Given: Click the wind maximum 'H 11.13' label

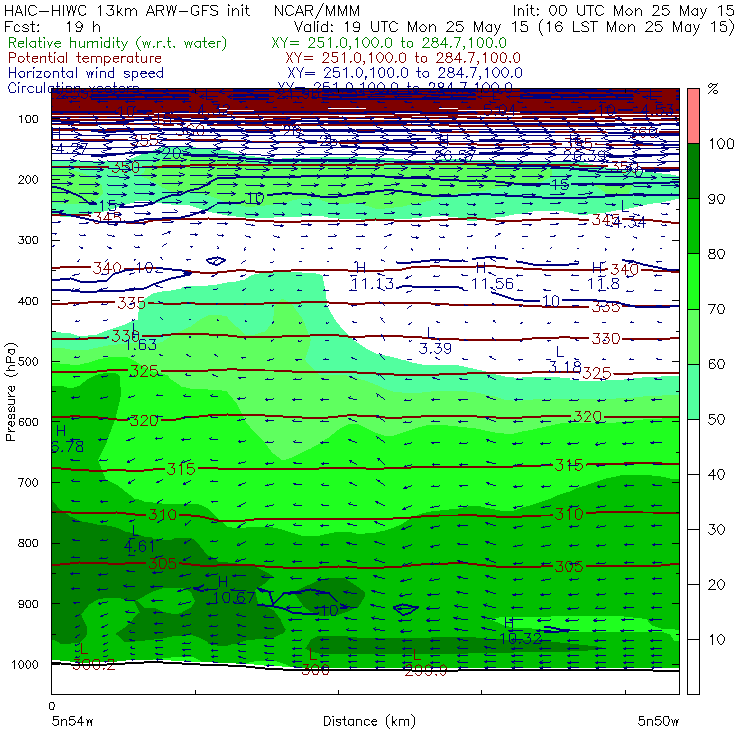Looking at the screenshot, I should pyautogui.click(x=371, y=276).
